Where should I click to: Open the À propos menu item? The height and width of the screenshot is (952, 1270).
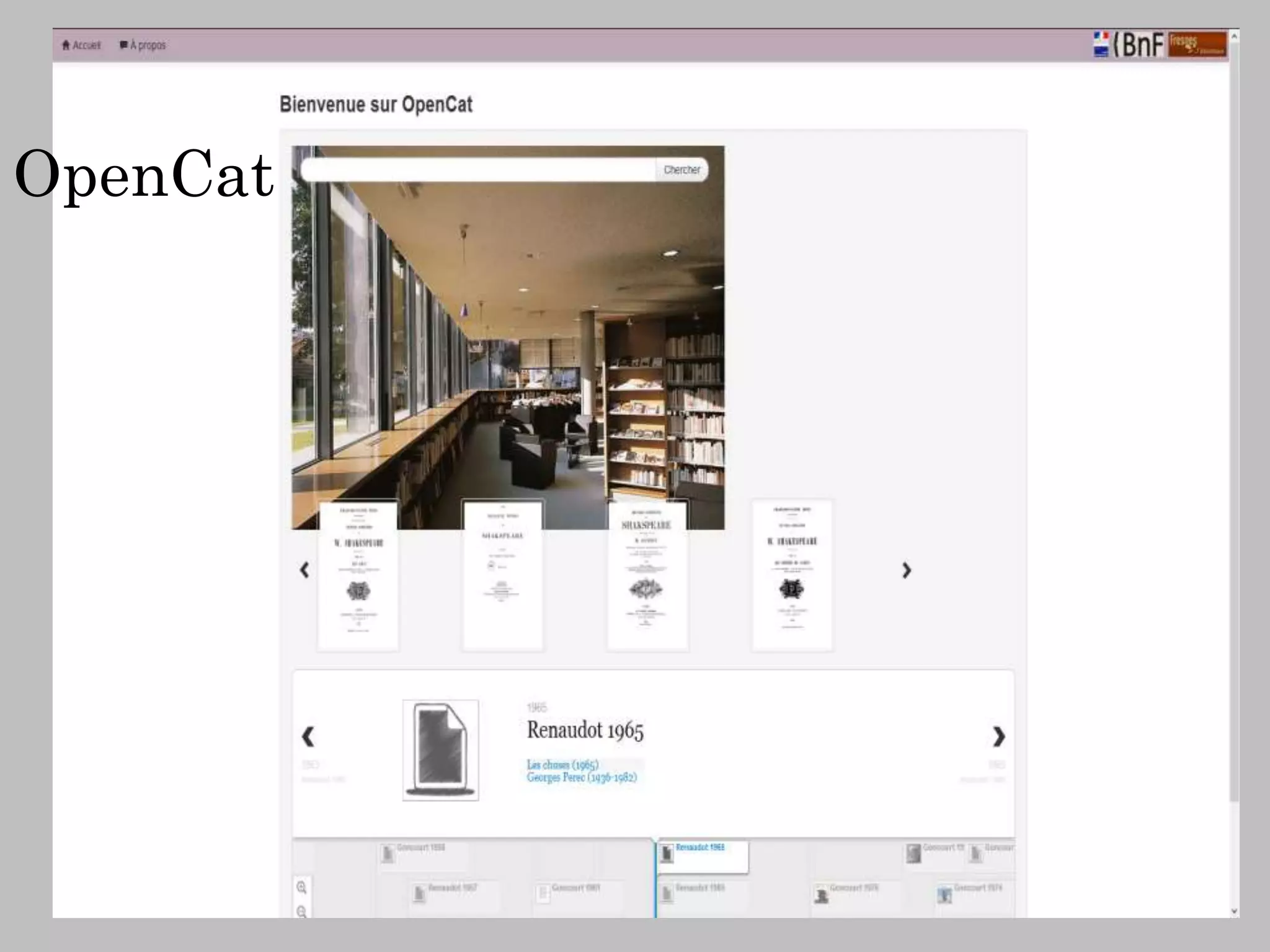(x=143, y=45)
